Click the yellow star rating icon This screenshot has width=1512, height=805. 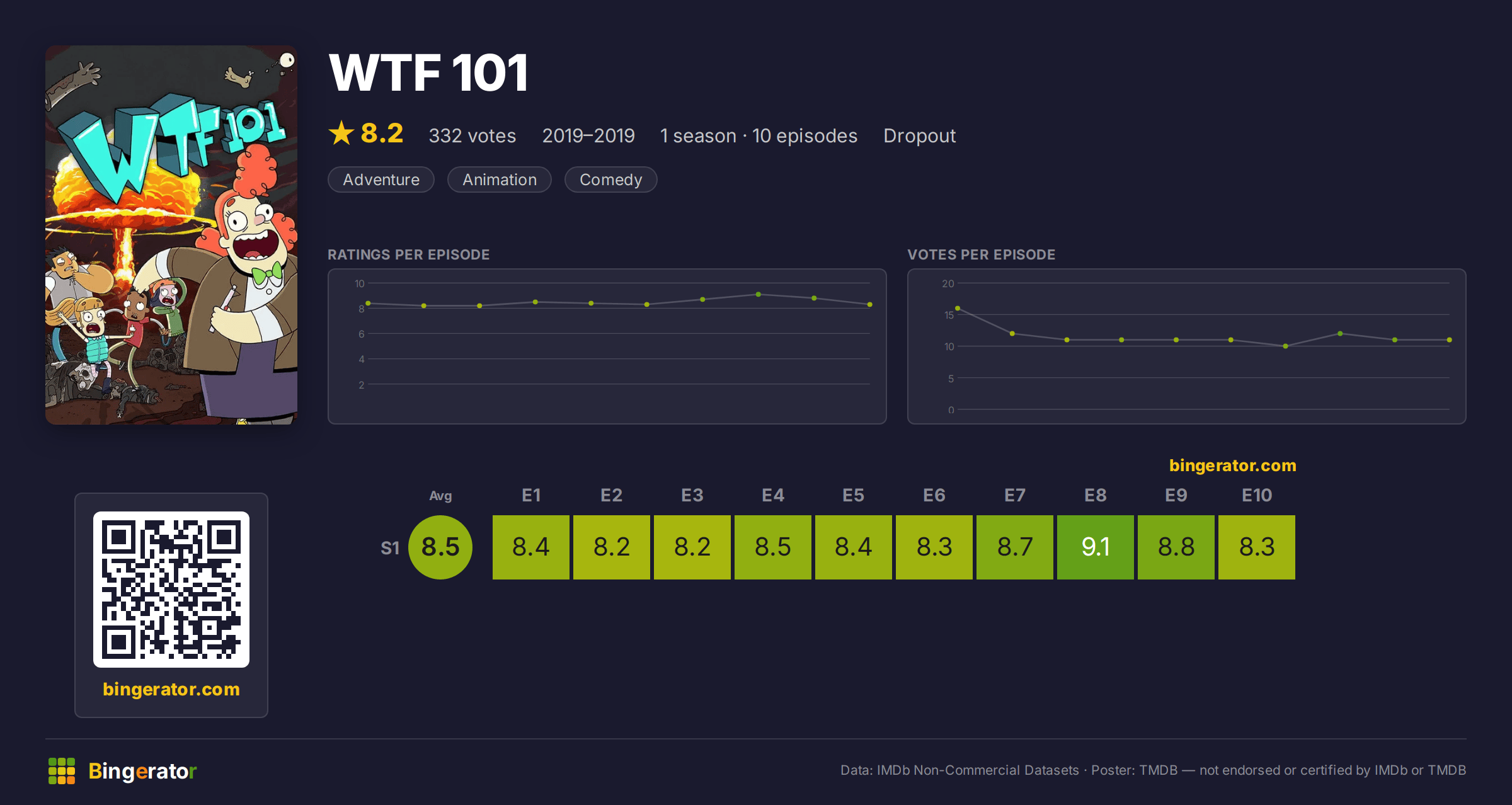coord(341,133)
